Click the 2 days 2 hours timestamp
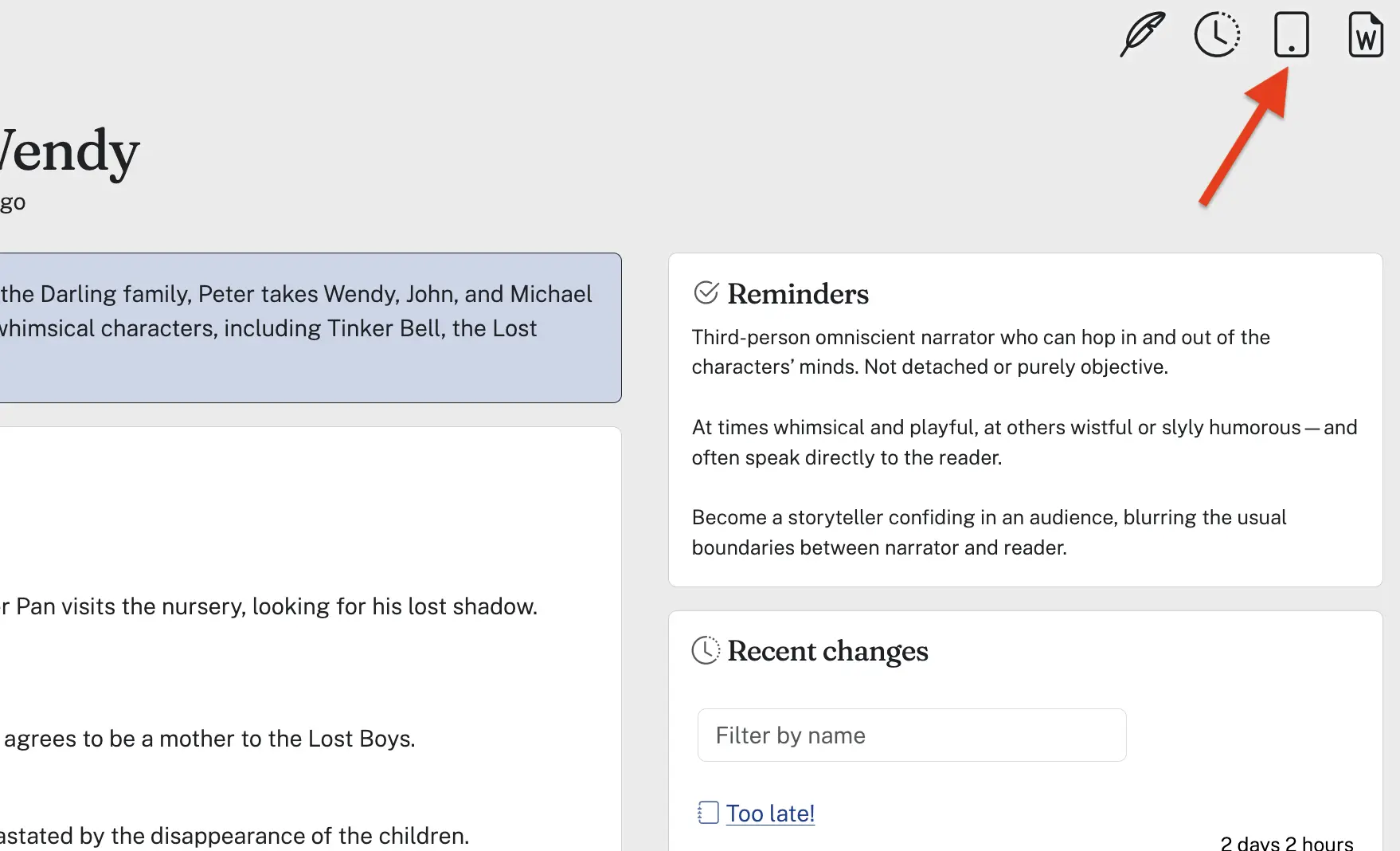Viewport: 1400px width, 851px height. 1286,843
